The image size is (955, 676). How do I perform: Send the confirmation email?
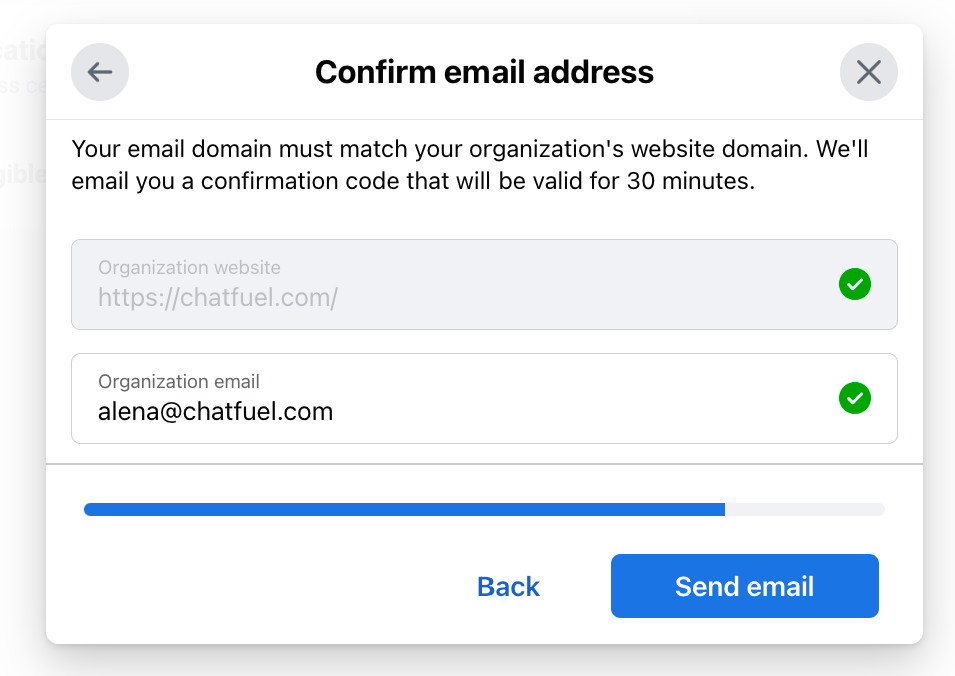(744, 586)
